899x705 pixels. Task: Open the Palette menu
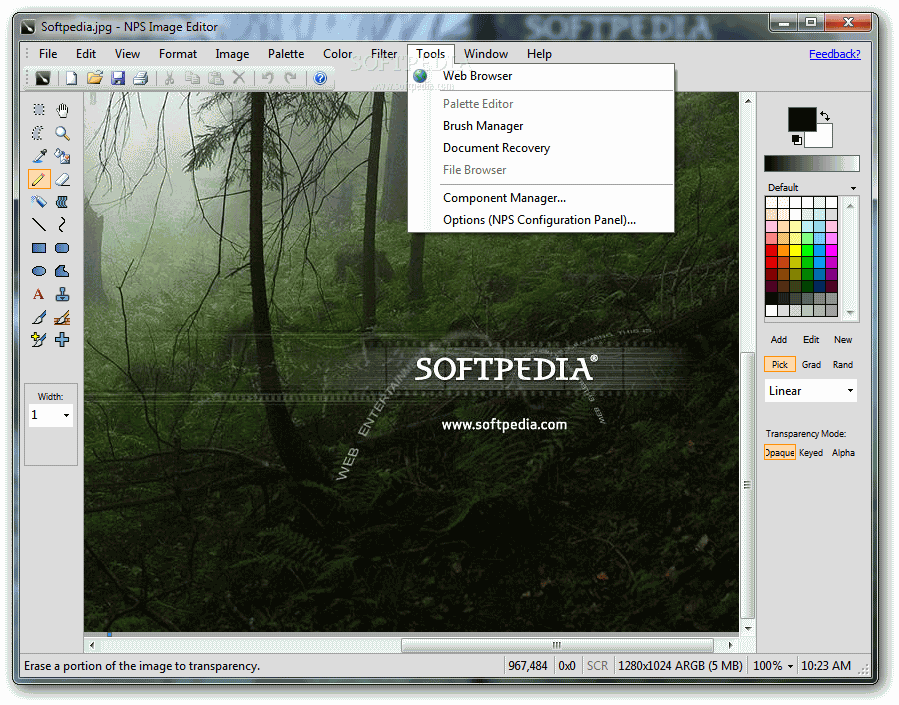pyautogui.click(x=286, y=54)
